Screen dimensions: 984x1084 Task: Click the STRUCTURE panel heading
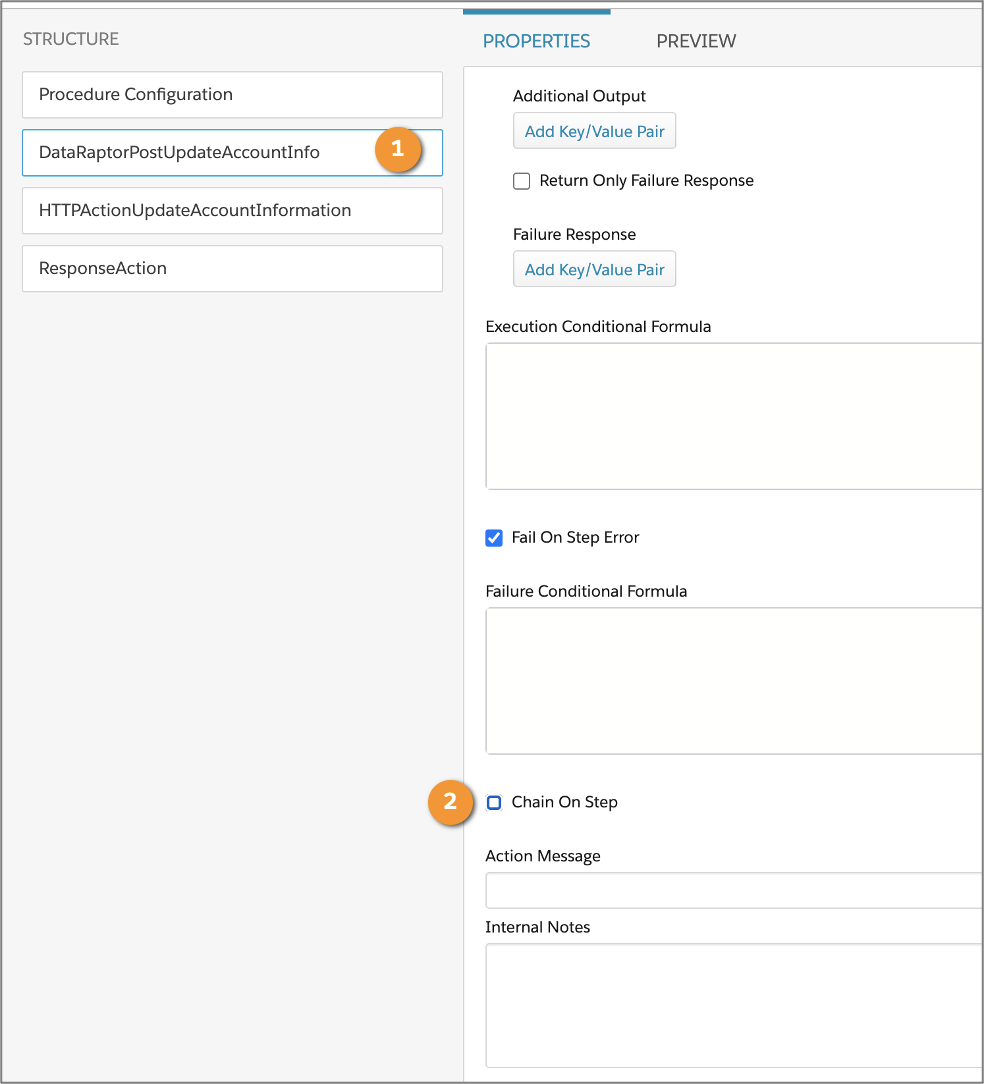pyautogui.click(x=71, y=39)
